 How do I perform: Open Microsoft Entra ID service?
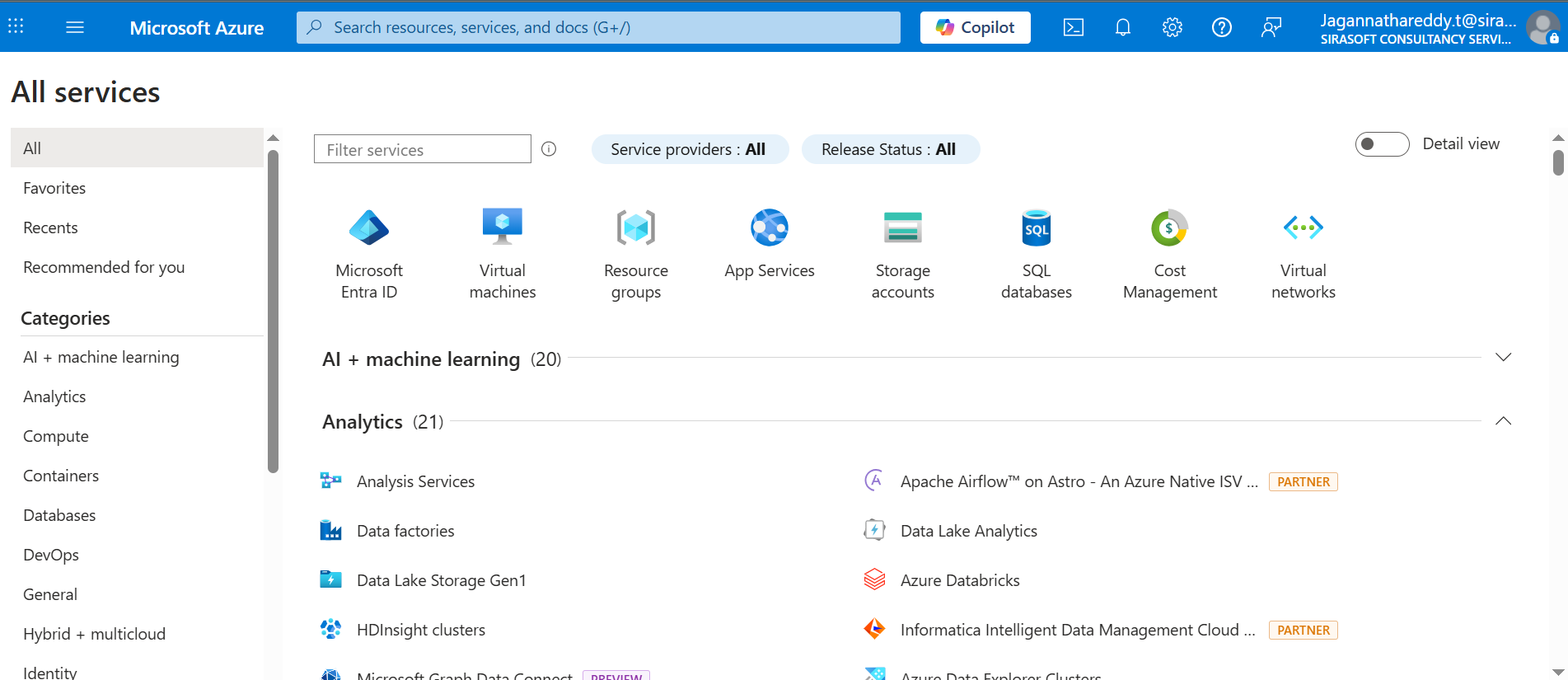pyautogui.click(x=369, y=254)
